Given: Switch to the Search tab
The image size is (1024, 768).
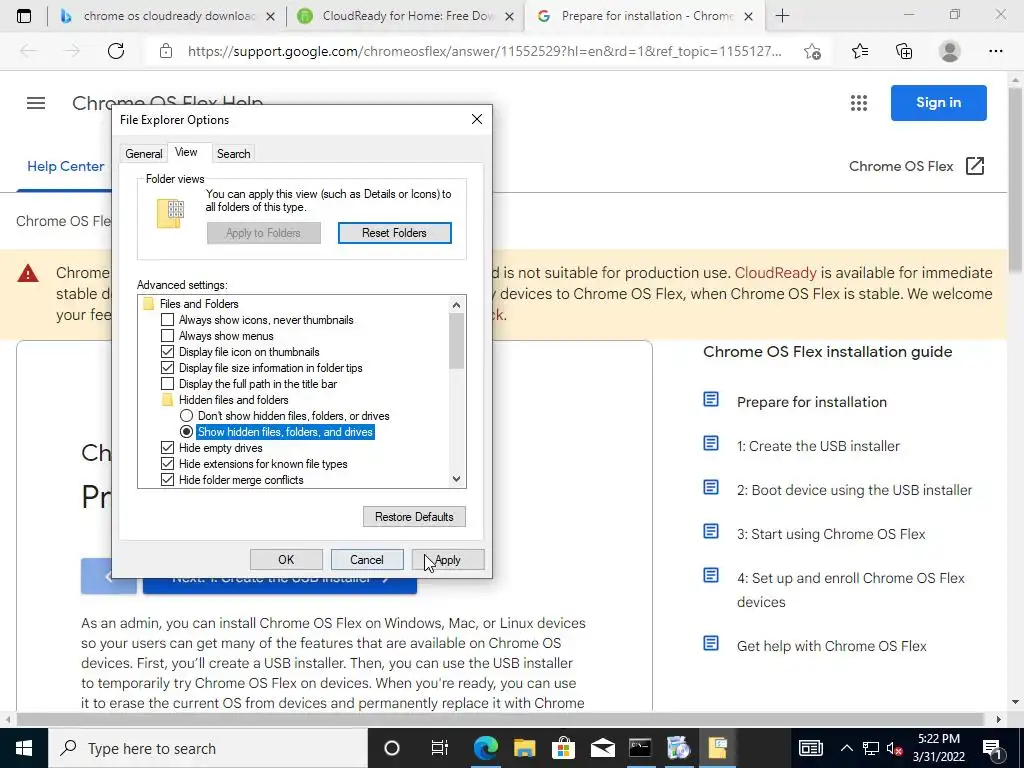Looking at the screenshot, I should click(x=233, y=153).
